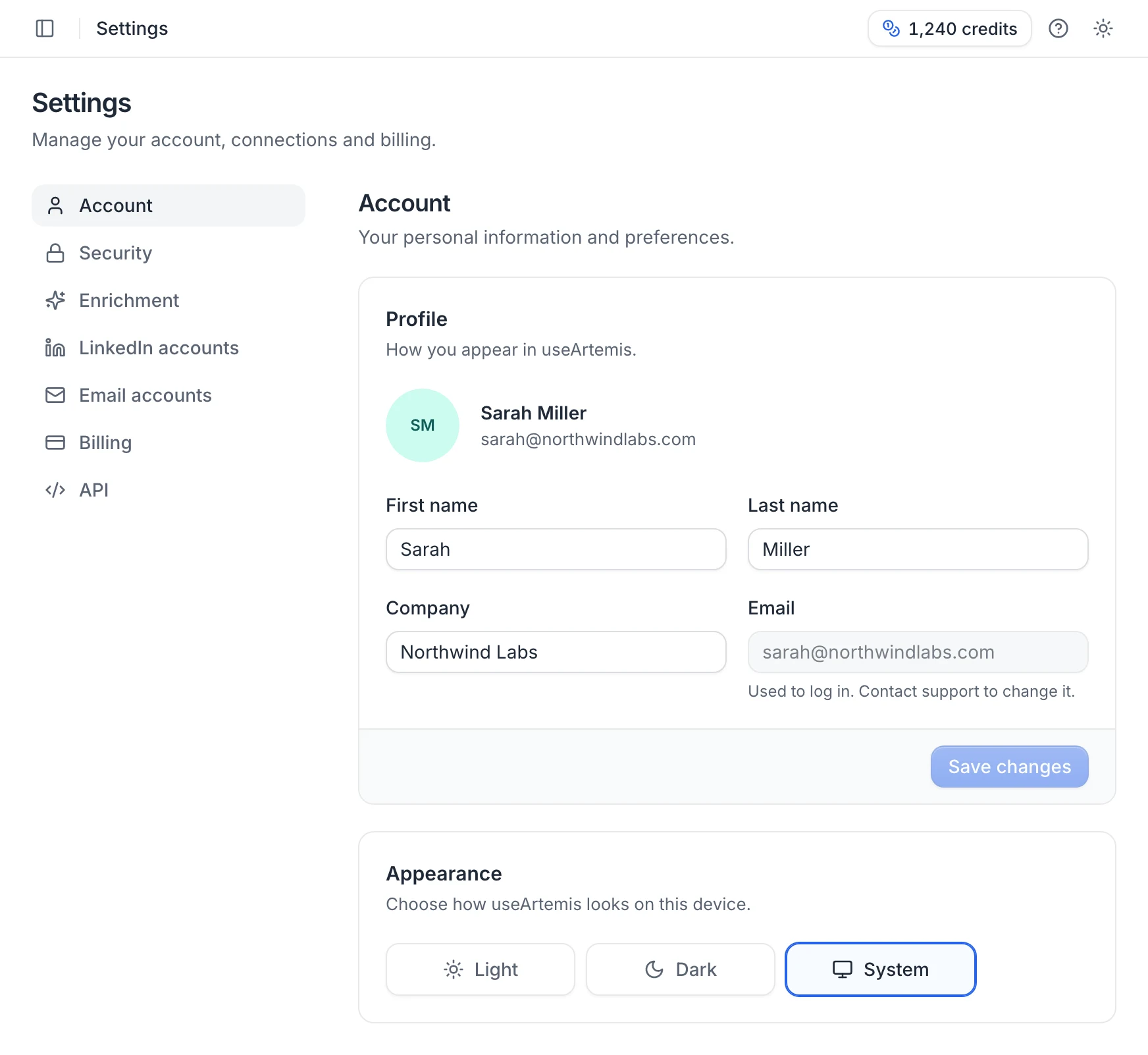Select the Light appearance option
This screenshot has height=1055, width=1148.
(481, 969)
